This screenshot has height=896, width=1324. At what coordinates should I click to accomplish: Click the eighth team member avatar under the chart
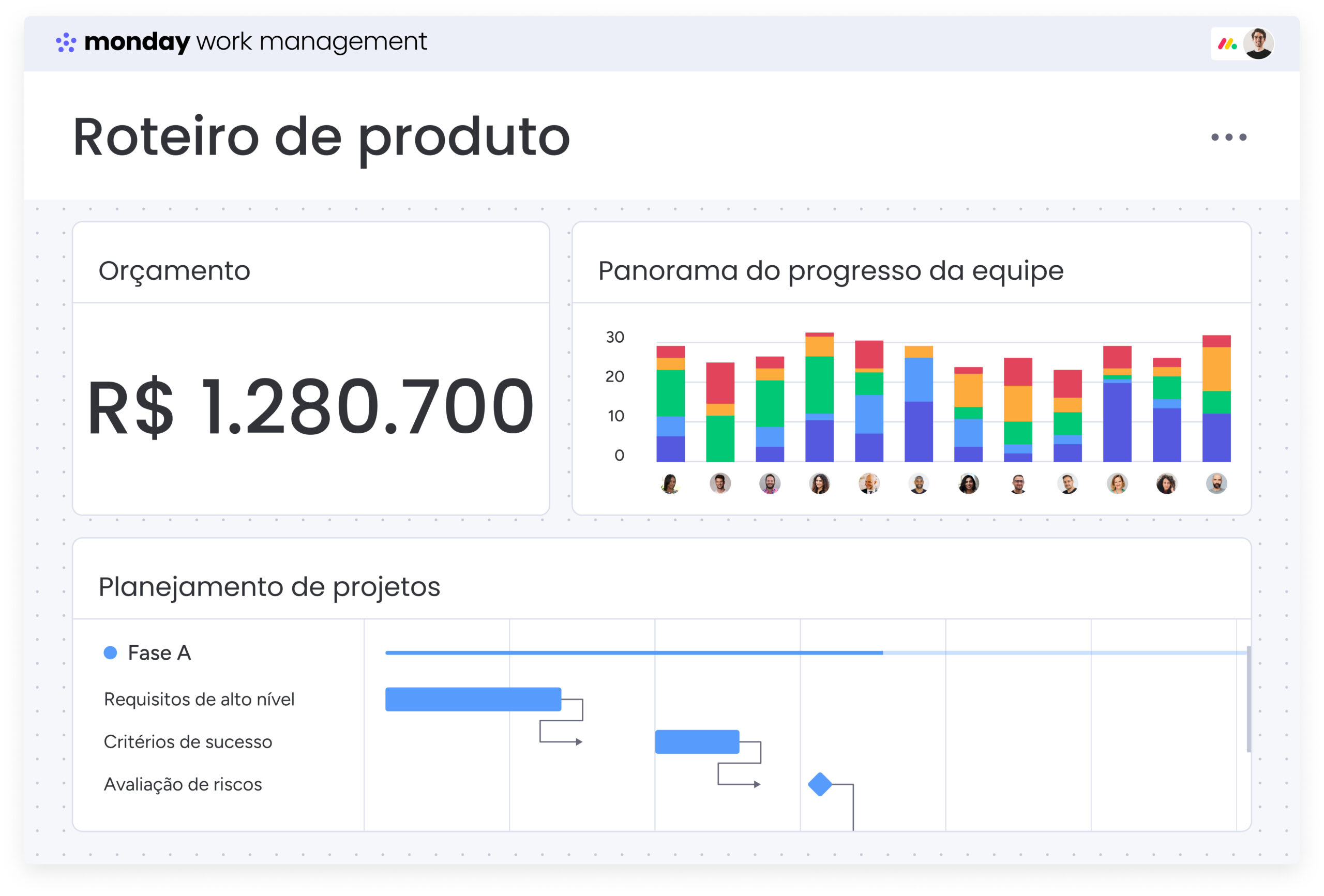click(1018, 483)
